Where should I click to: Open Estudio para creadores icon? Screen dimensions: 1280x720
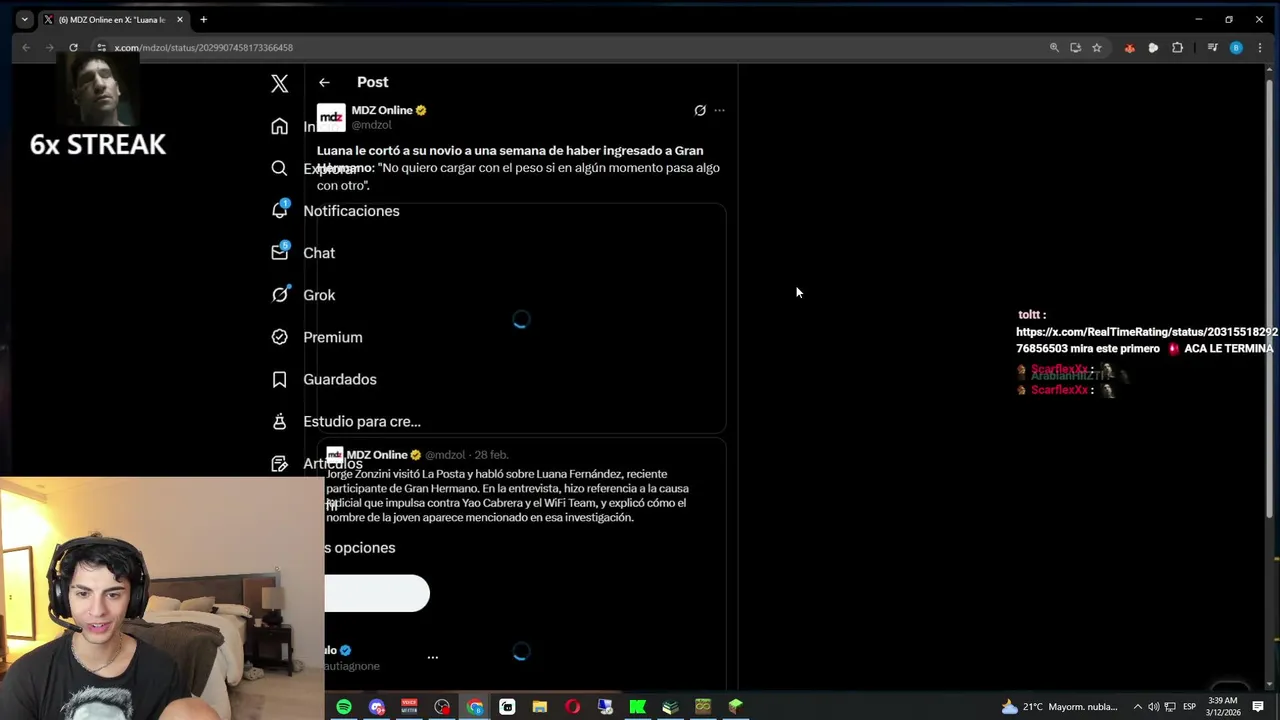pos(280,421)
